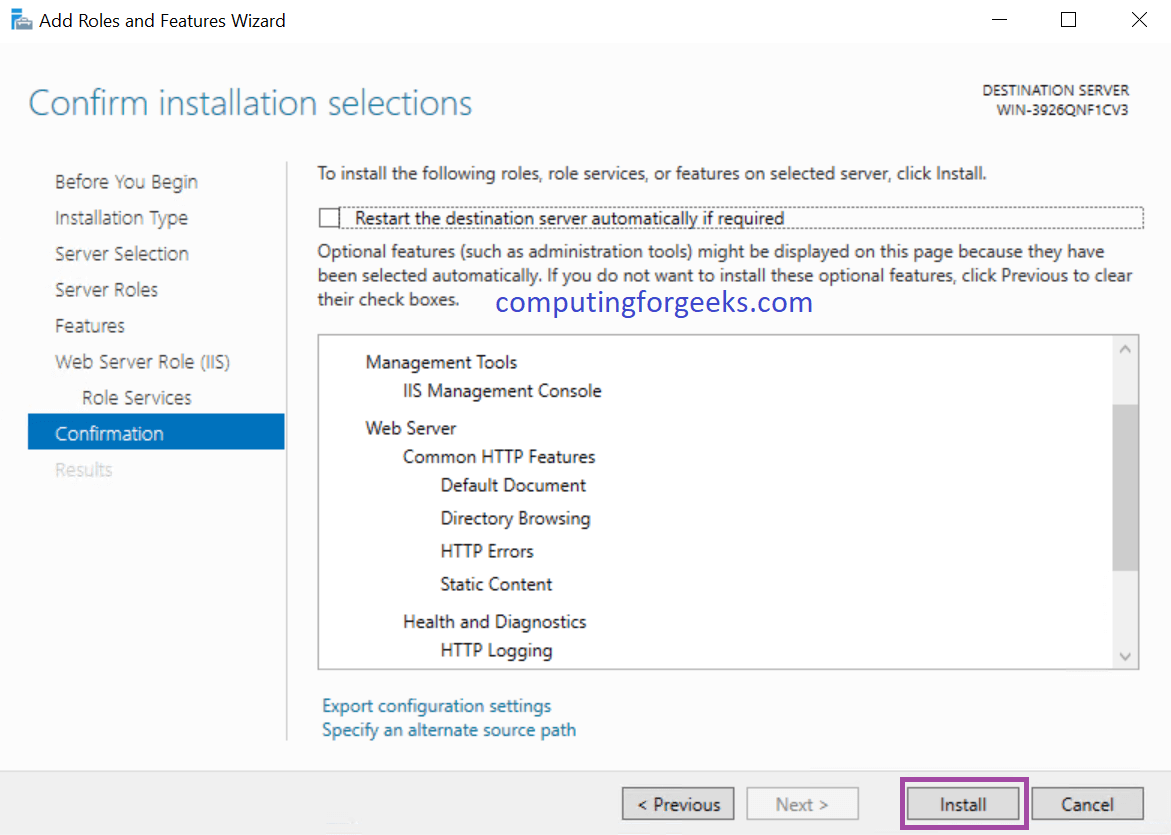The width and height of the screenshot is (1171, 835).
Task: Select the Confirmation step
Action: 109,434
